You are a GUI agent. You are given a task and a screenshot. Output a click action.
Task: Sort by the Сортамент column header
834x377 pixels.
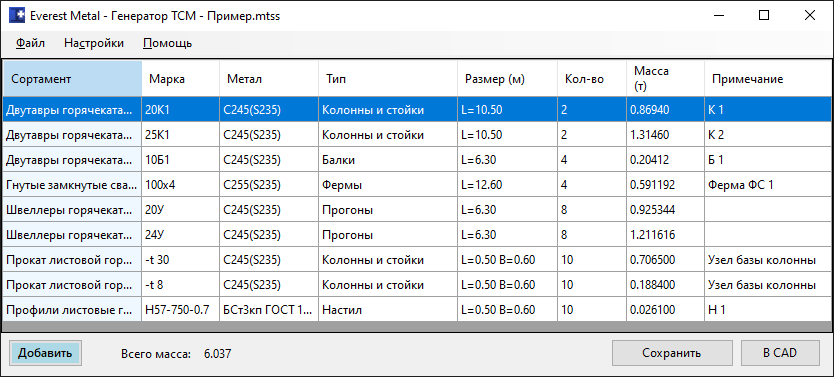click(x=72, y=79)
